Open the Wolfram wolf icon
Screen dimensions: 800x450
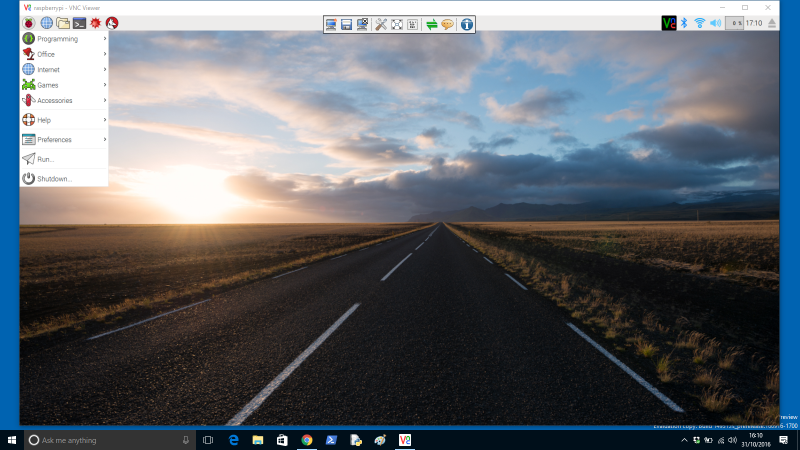coord(112,22)
